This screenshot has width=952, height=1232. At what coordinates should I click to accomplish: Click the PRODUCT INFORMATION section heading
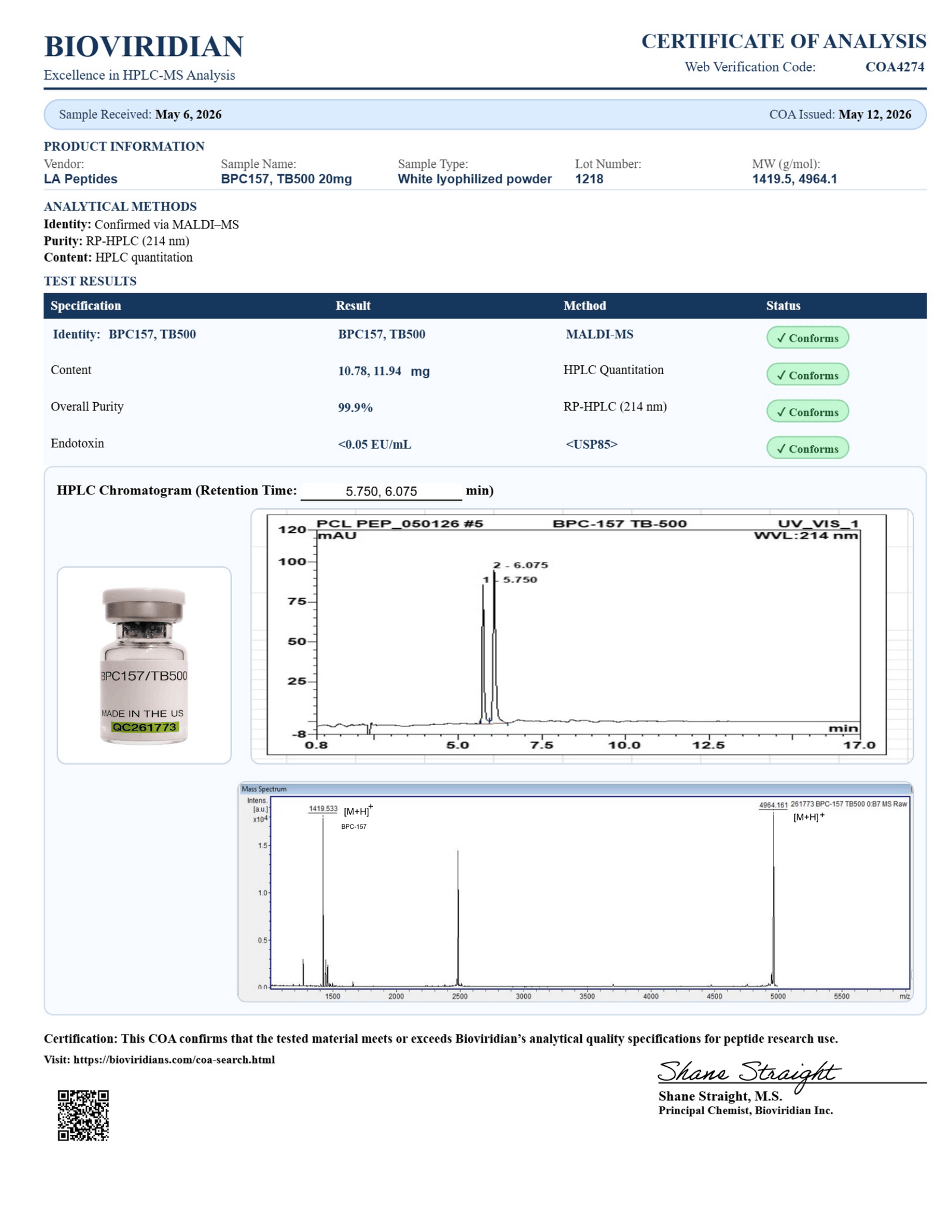click(124, 146)
